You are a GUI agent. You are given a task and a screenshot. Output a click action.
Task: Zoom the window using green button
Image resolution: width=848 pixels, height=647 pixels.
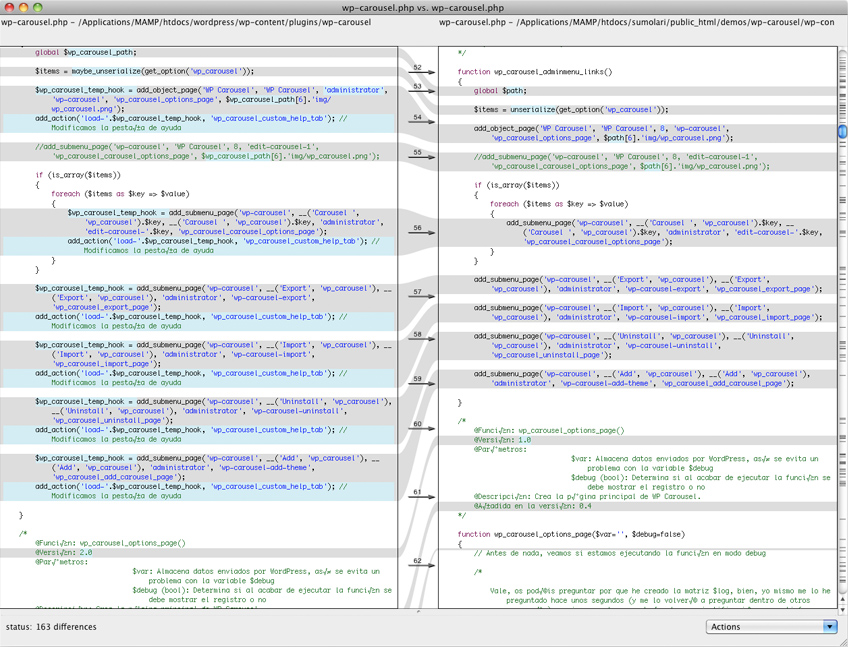37,7
